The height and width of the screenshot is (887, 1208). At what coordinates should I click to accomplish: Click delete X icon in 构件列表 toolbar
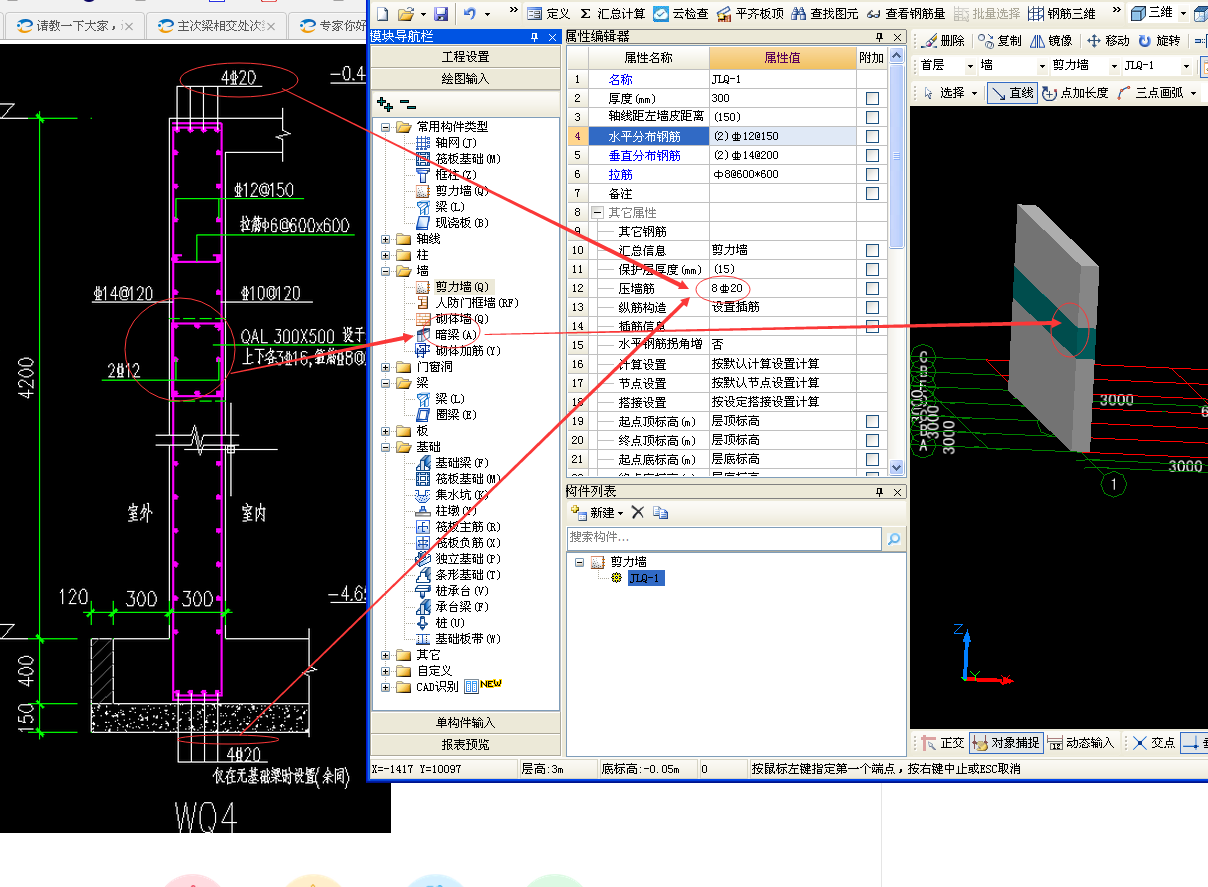coord(637,512)
